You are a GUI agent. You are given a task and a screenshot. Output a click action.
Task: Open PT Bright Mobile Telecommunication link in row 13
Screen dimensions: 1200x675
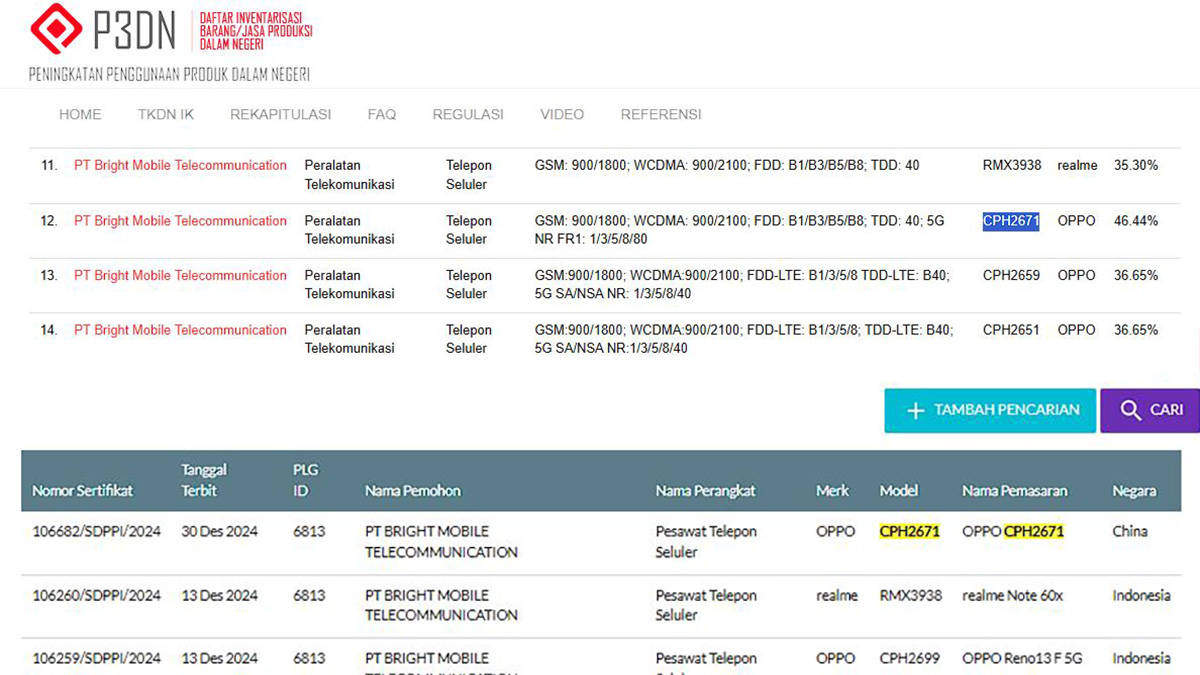(x=180, y=275)
